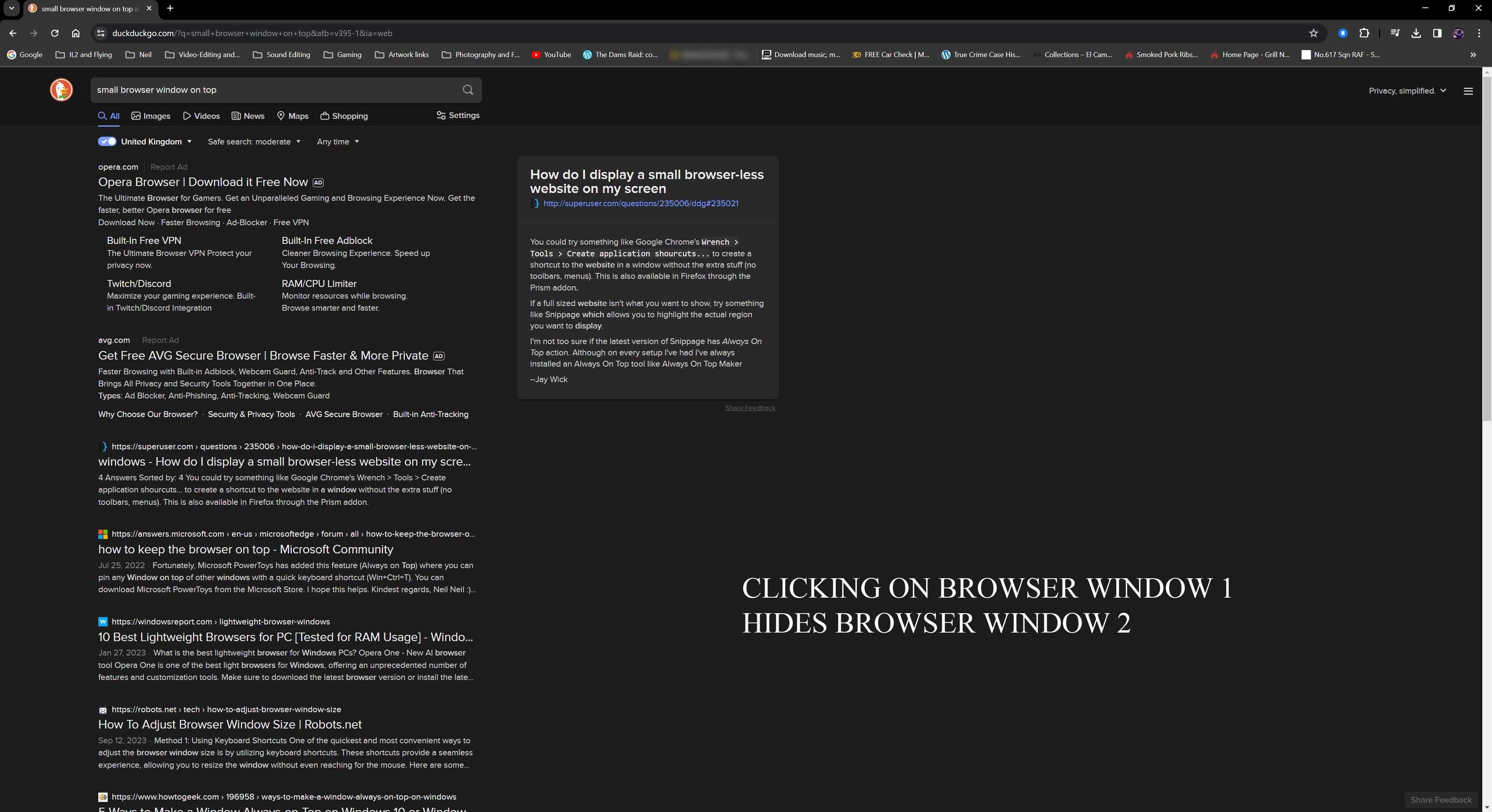Open the superuser.com link in answer box
This screenshot has width=1492, height=812.
pyautogui.click(x=641, y=203)
